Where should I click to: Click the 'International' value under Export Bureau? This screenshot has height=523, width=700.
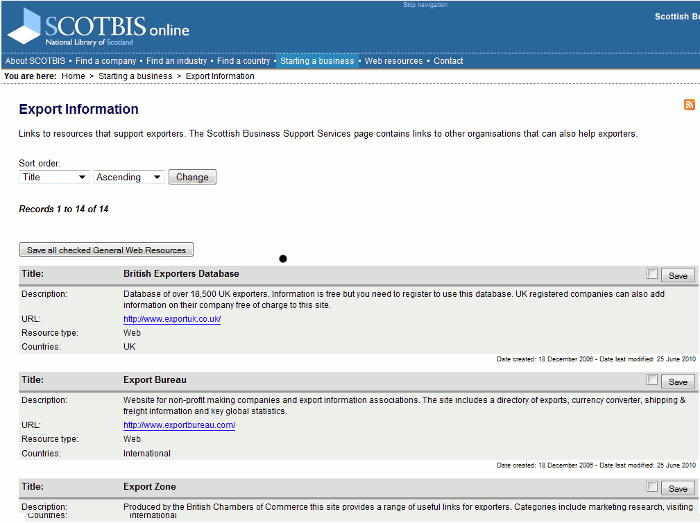(147, 453)
